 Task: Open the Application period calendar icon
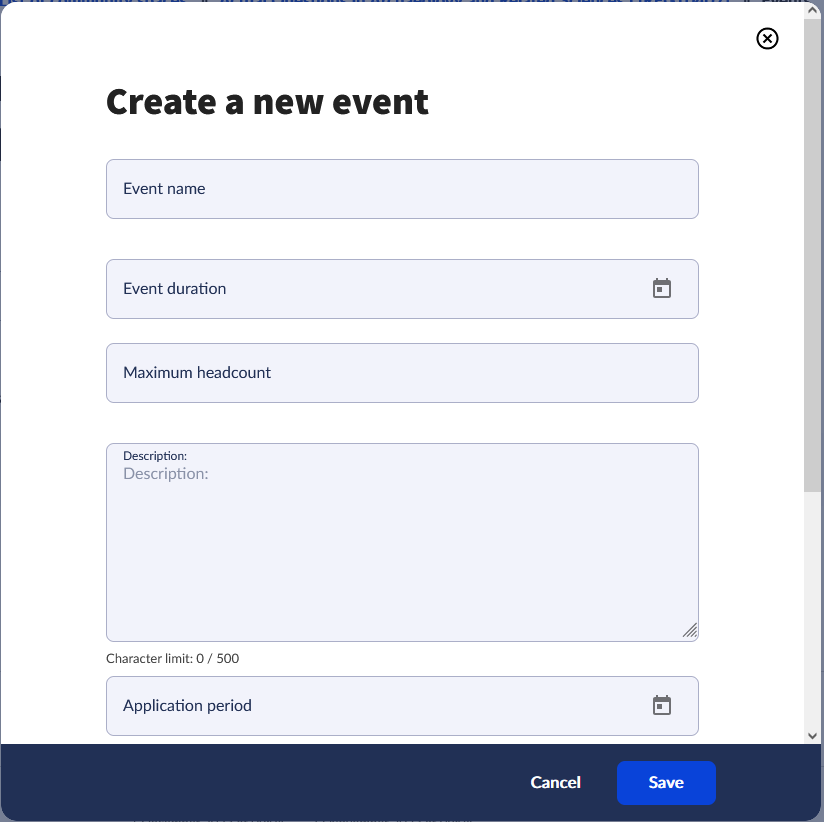tap(662, 705)
